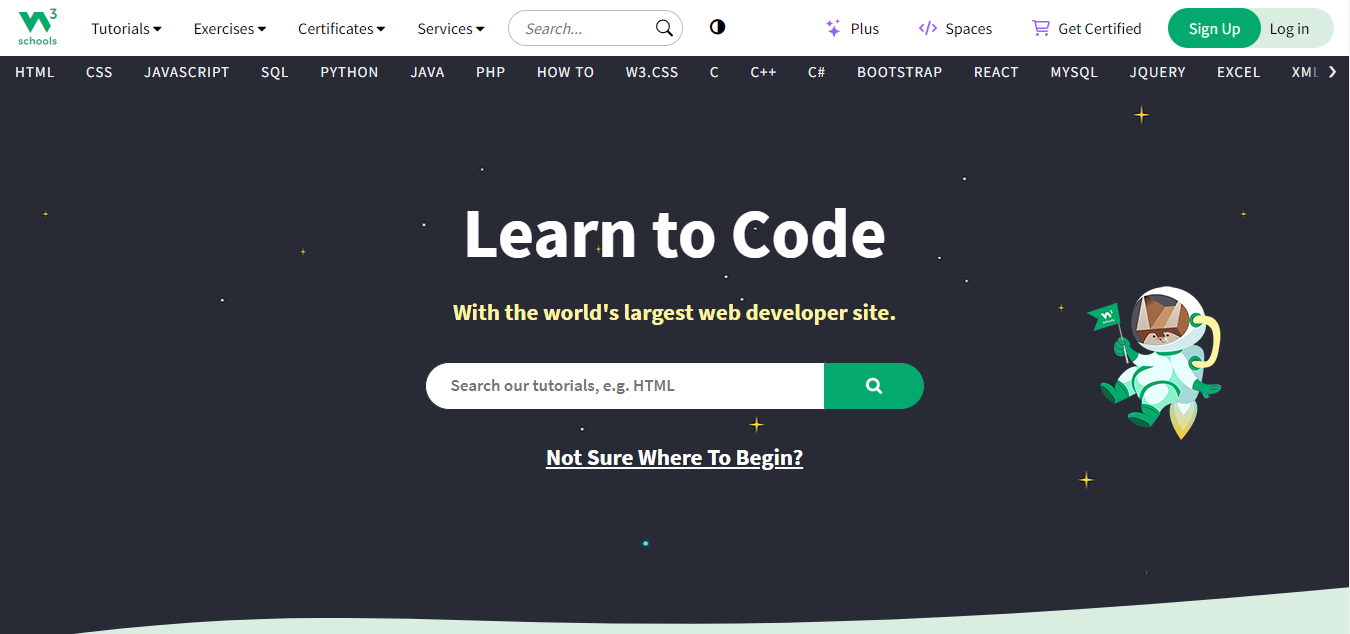
Task: Follow the Not Sure Where To Begin link
Action: click(x=674, y=458)
